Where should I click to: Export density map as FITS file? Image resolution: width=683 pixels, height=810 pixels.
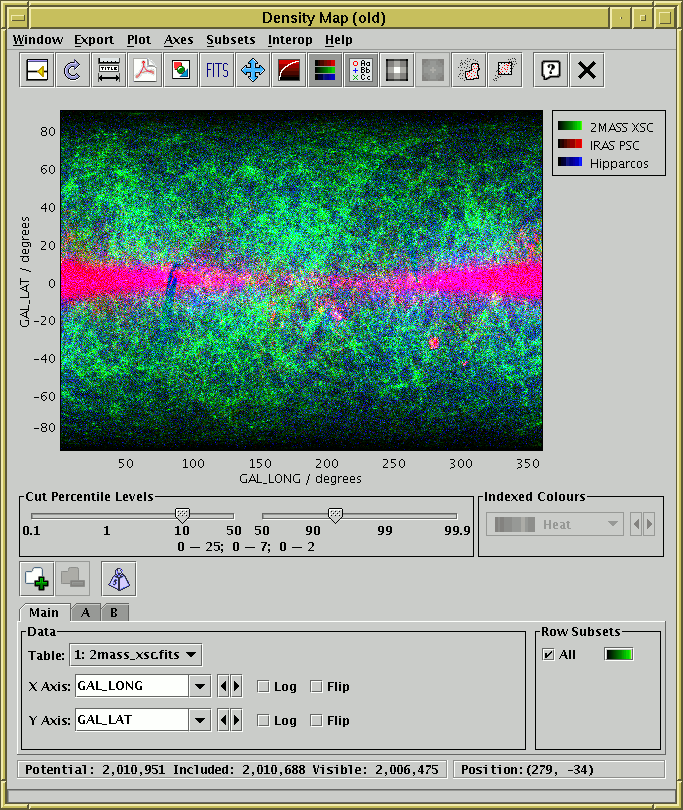tap(216, 70)
